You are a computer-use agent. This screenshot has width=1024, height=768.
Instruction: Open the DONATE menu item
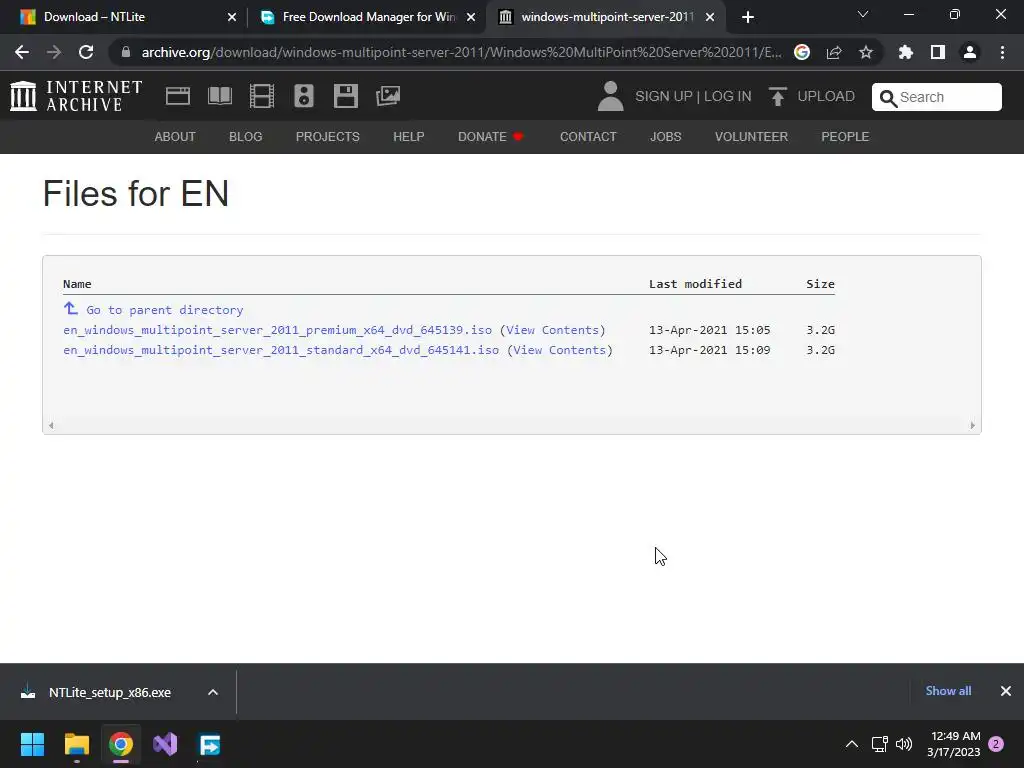(x=490, y=136)
